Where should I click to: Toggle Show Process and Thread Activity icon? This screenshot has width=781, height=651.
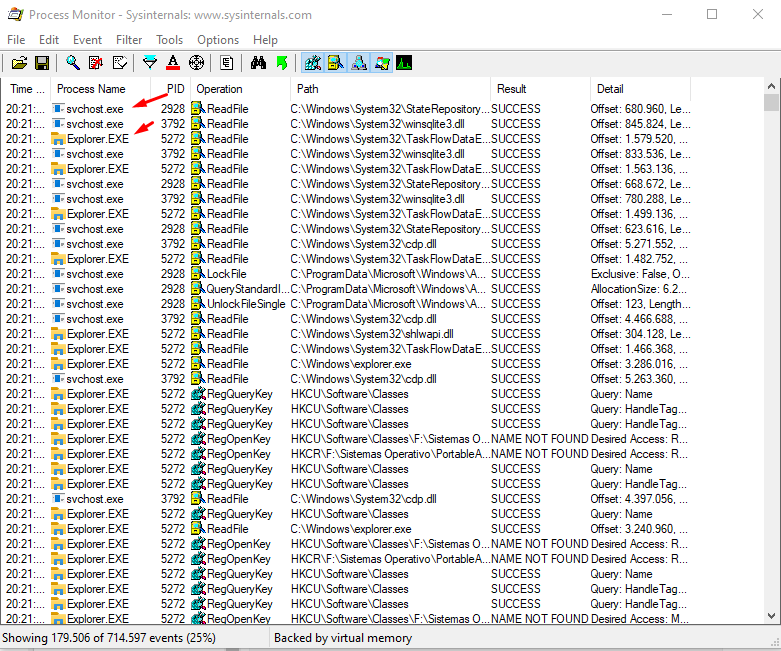(382, 63)
